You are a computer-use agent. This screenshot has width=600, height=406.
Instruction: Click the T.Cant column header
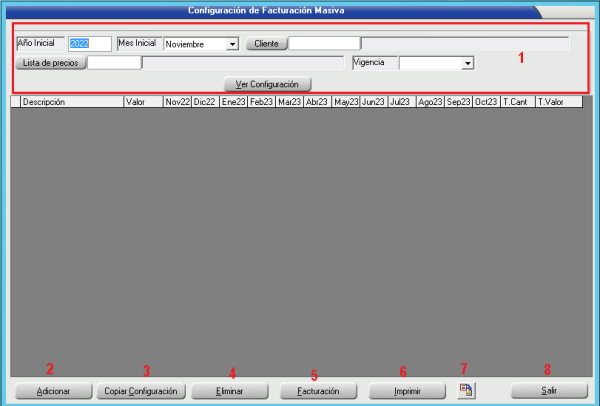[x=517, y=102]
